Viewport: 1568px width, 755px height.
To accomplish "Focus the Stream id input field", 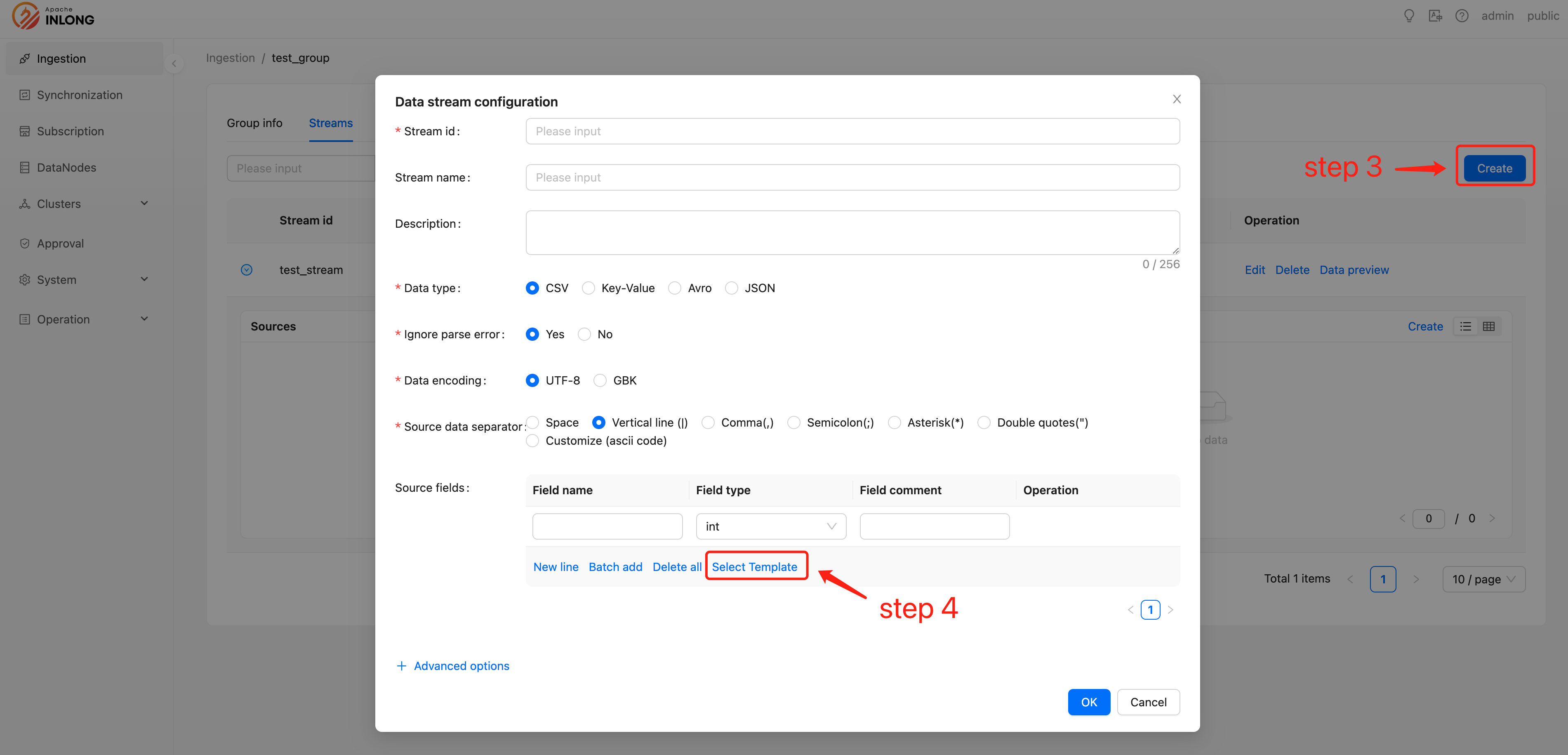I will click(x=852, y=132).
